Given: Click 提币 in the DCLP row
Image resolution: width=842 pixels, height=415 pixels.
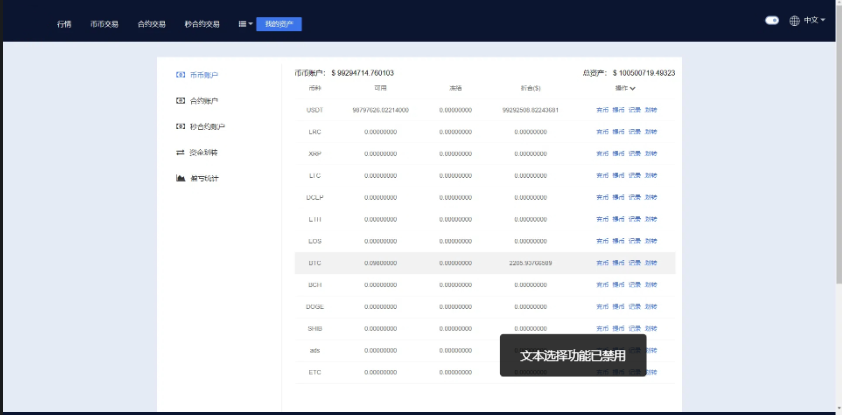Looking at the screenshot, I should coord(618,197).
